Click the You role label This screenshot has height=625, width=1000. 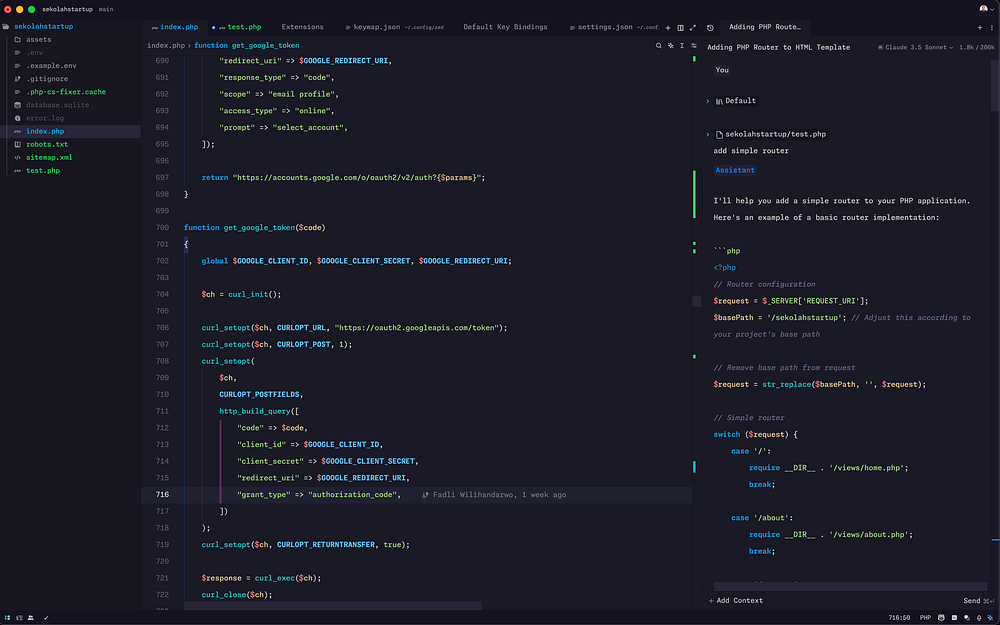[x=722, y=70]
